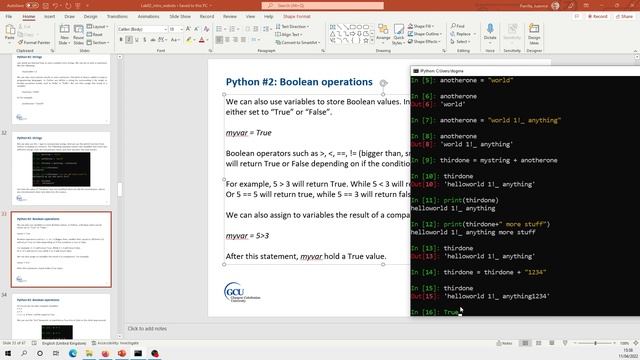Toggle the AutoSave switch
640x360 pixels.
32,6
